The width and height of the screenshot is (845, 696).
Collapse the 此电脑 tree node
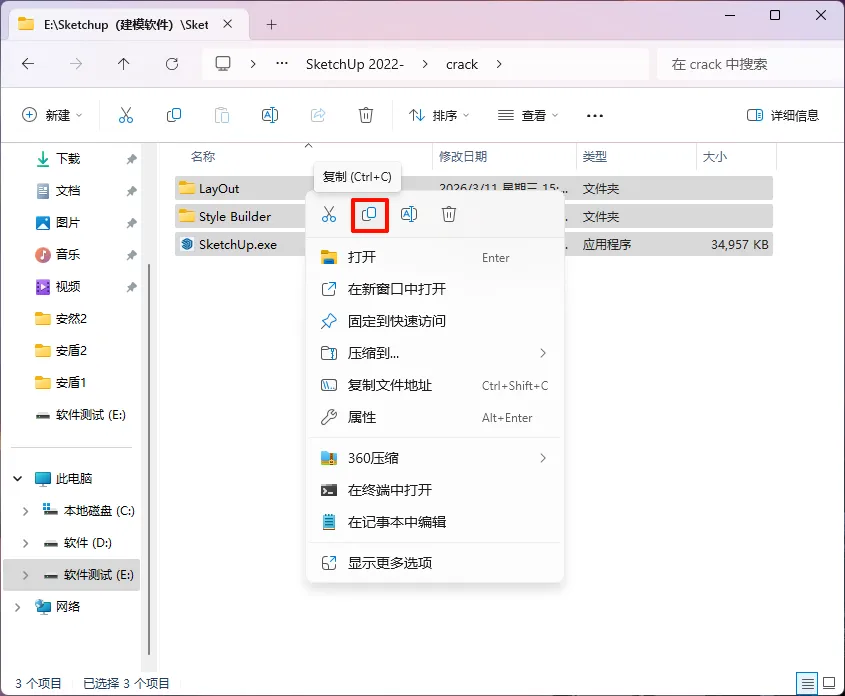click(x=18, y=478)
